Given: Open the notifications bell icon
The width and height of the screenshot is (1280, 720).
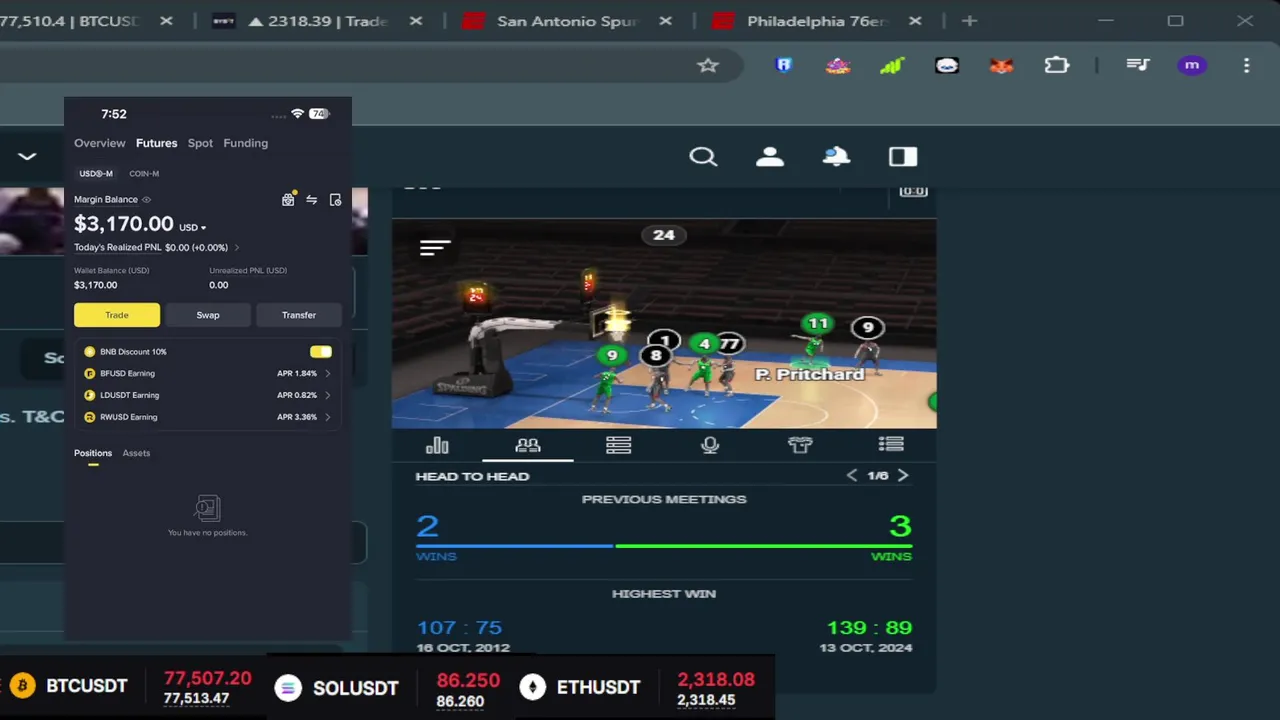Looking at the screenshot, I should pyautogui.click(x=836, y=157).
